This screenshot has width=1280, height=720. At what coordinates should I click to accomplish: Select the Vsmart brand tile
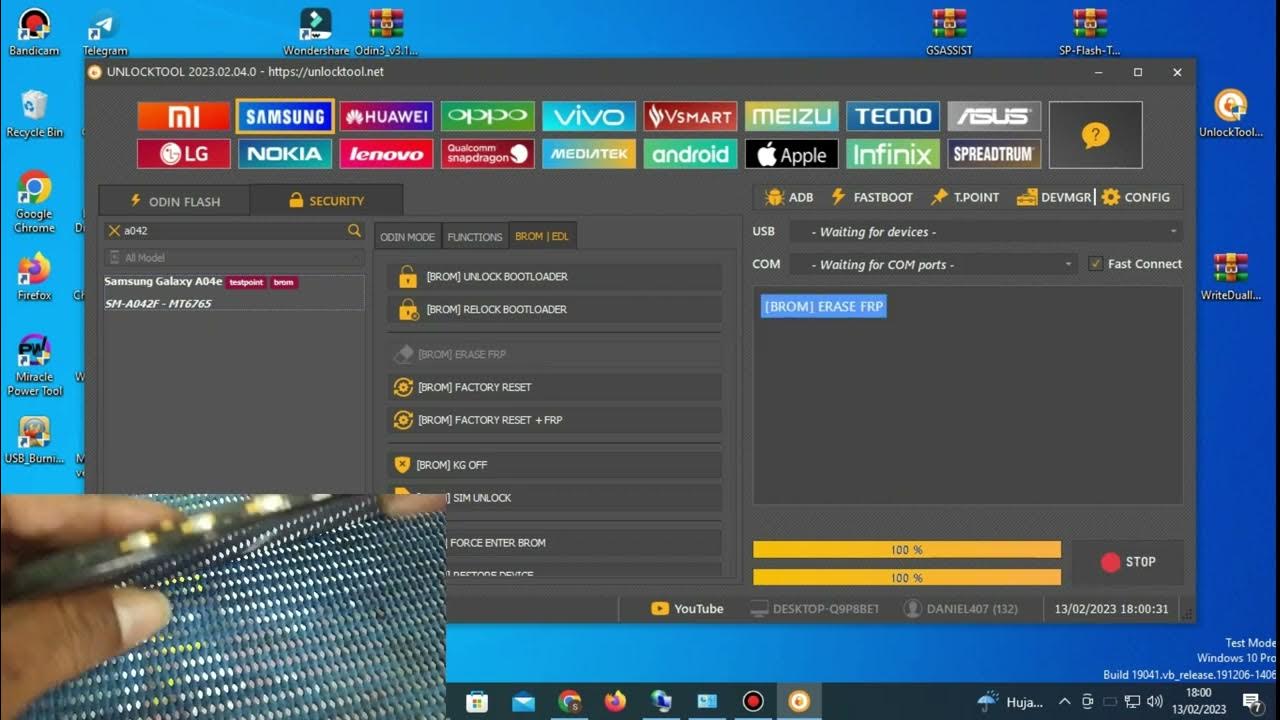pyautogui.click(x=690, y=117)
